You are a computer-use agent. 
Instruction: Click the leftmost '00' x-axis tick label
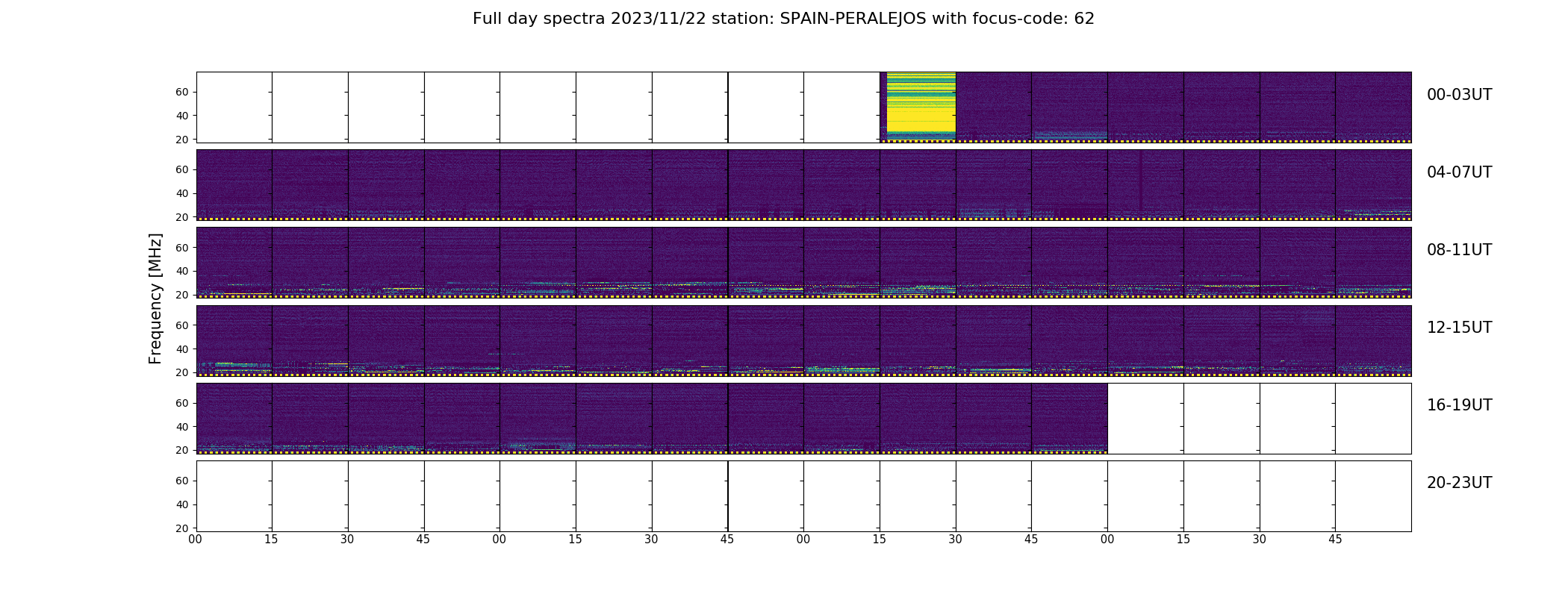click(x=196, y=540)
